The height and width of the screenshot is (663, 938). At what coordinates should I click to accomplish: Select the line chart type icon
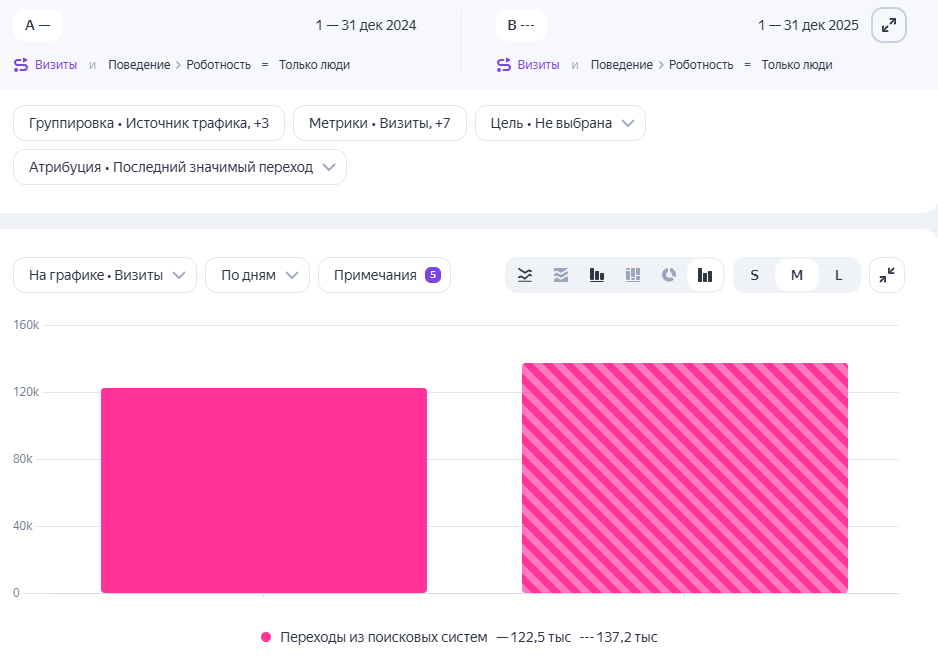(x=525, y=275)
